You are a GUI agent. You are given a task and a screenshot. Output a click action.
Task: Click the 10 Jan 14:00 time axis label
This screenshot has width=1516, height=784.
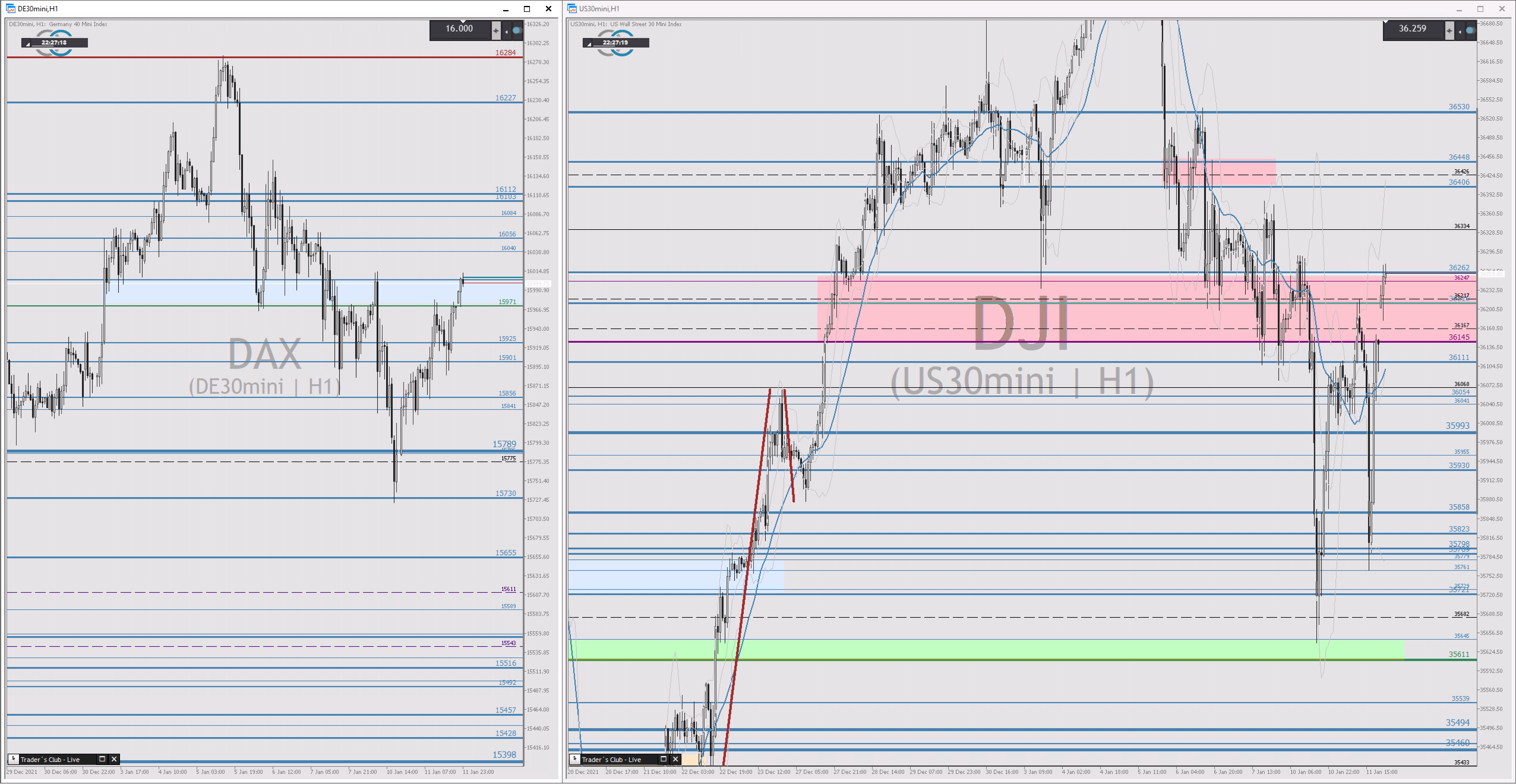[x=402, y=772]
